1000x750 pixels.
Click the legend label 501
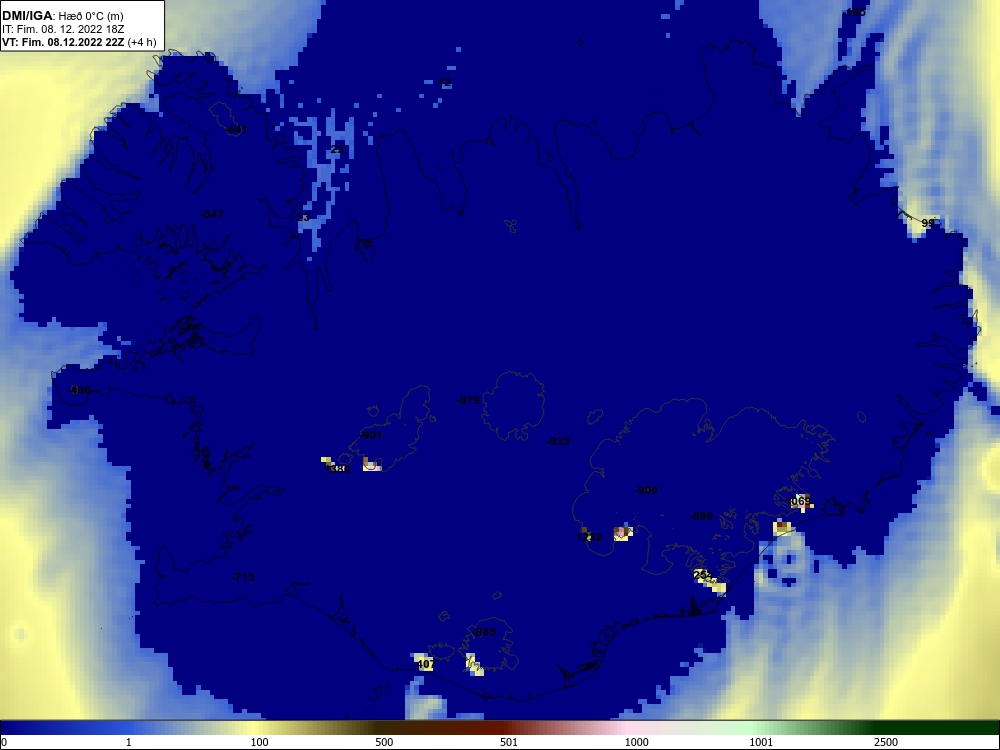click(509, 742)
